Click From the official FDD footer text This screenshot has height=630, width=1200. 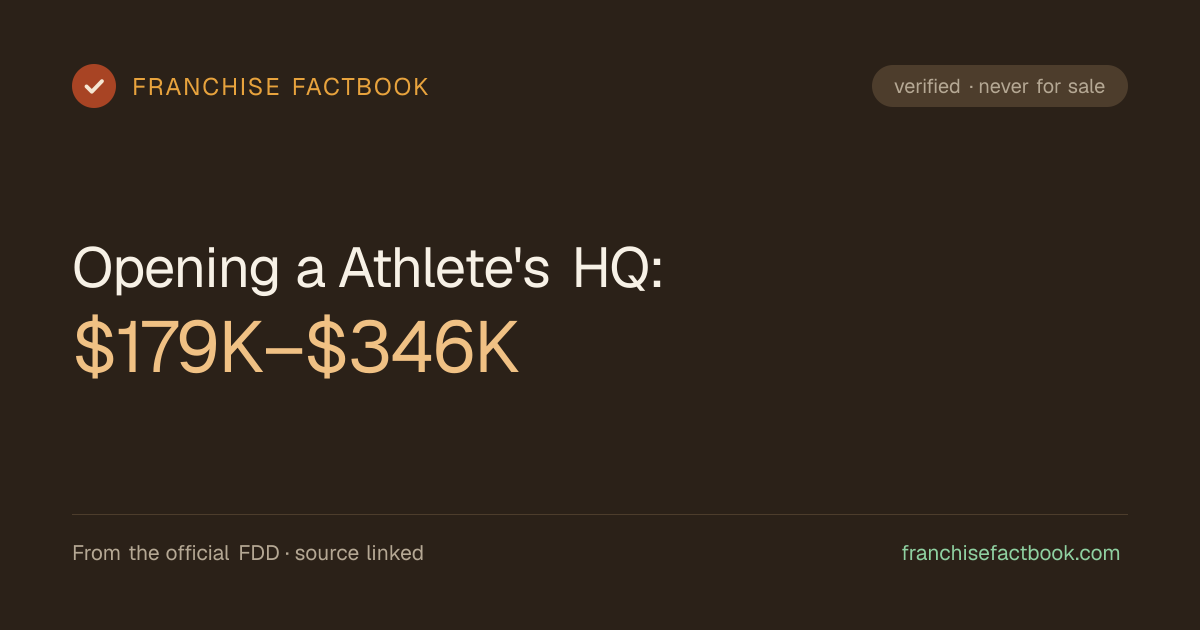pyautogui.click(x=176, y=553)
